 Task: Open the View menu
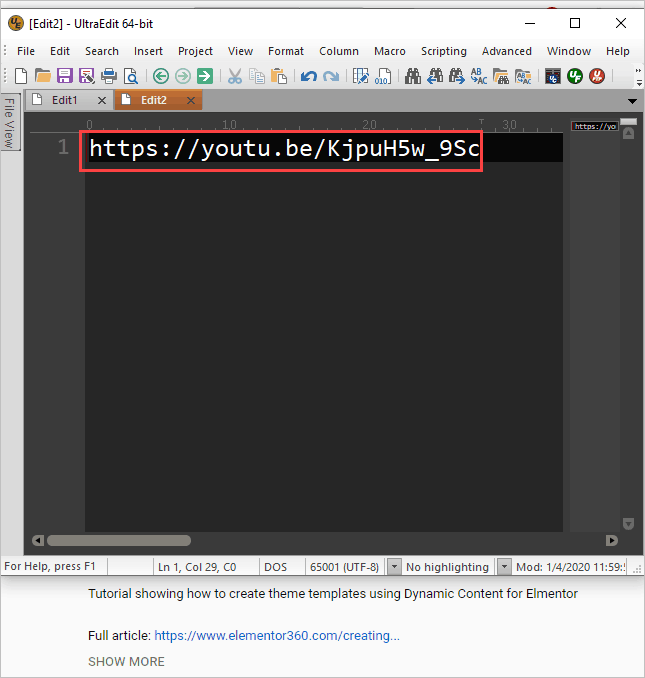click(x=240, y=51)
